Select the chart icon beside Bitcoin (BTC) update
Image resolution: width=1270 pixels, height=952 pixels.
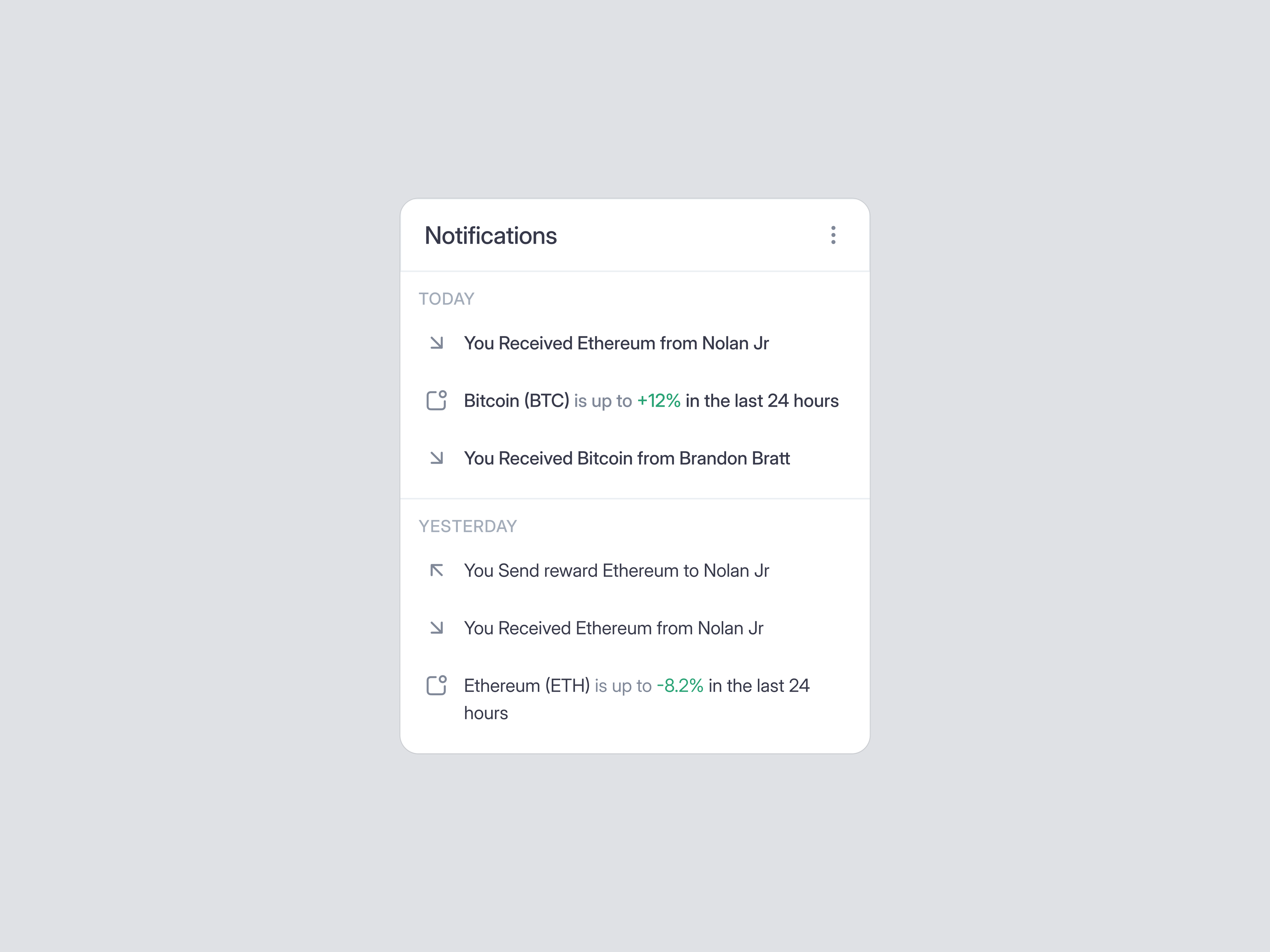(x=437, y=400)
